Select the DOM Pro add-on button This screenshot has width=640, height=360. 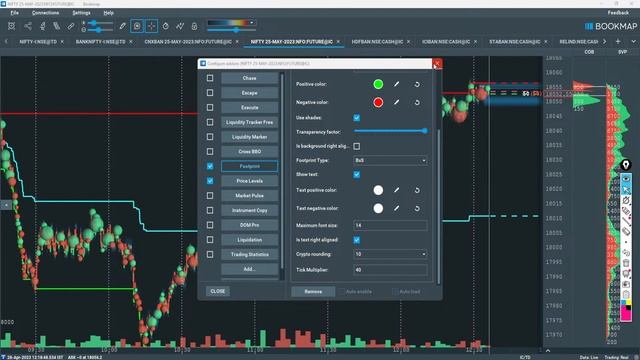249,225
